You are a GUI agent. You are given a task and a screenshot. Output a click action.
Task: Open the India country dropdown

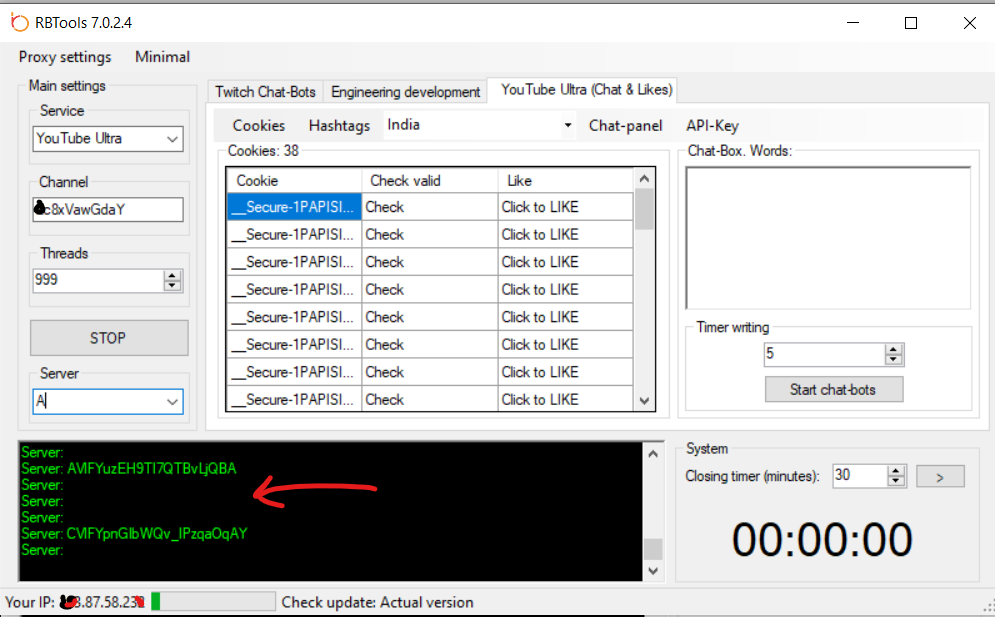[x=568, y=126]
